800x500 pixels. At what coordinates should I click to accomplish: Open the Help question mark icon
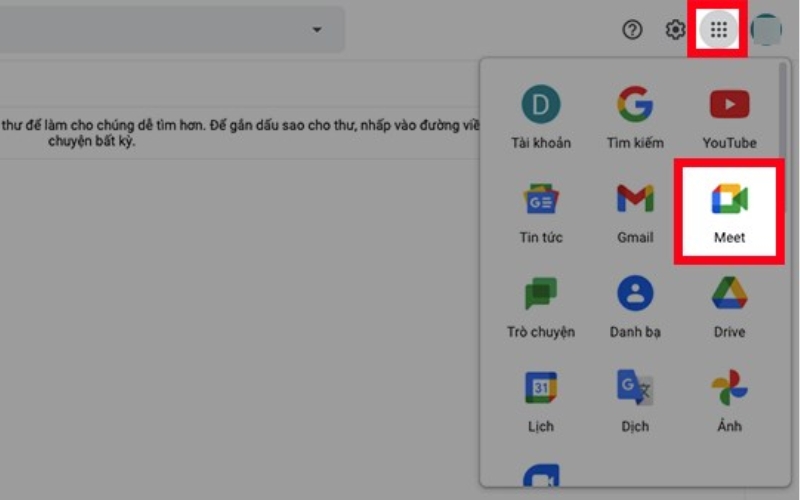coord(632,30)
